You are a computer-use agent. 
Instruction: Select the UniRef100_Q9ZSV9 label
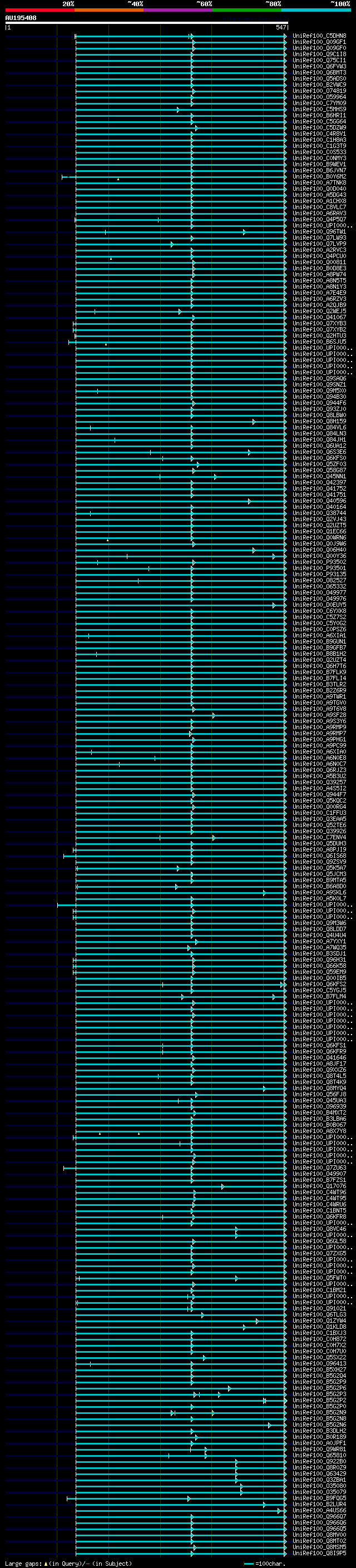pos(319,862)
